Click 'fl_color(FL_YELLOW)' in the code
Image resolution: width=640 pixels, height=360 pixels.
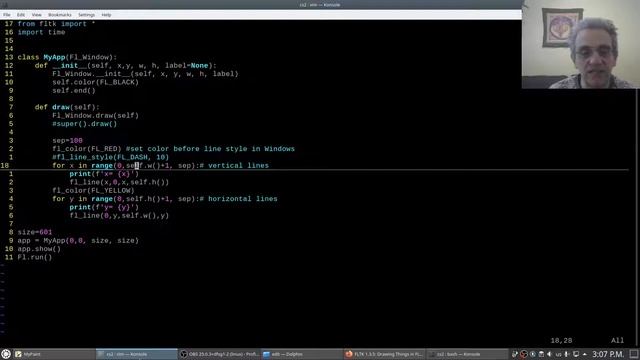click(x=93, y=191)
